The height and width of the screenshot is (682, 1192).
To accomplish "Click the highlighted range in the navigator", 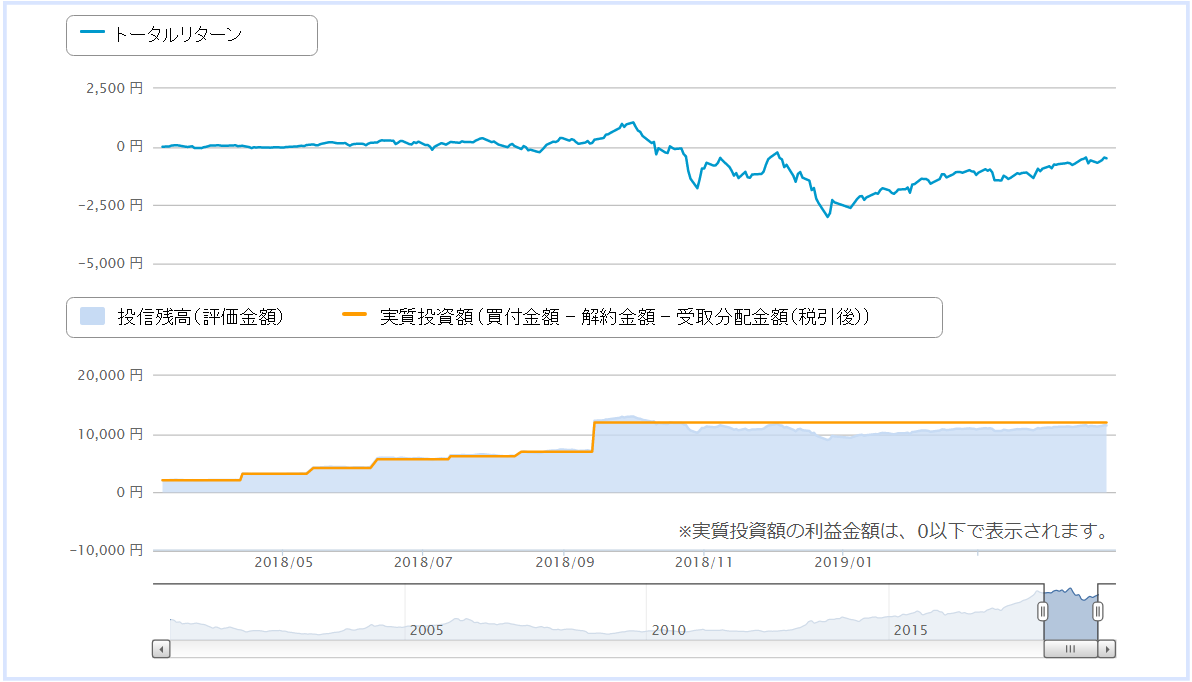I will coord(1070,614).
